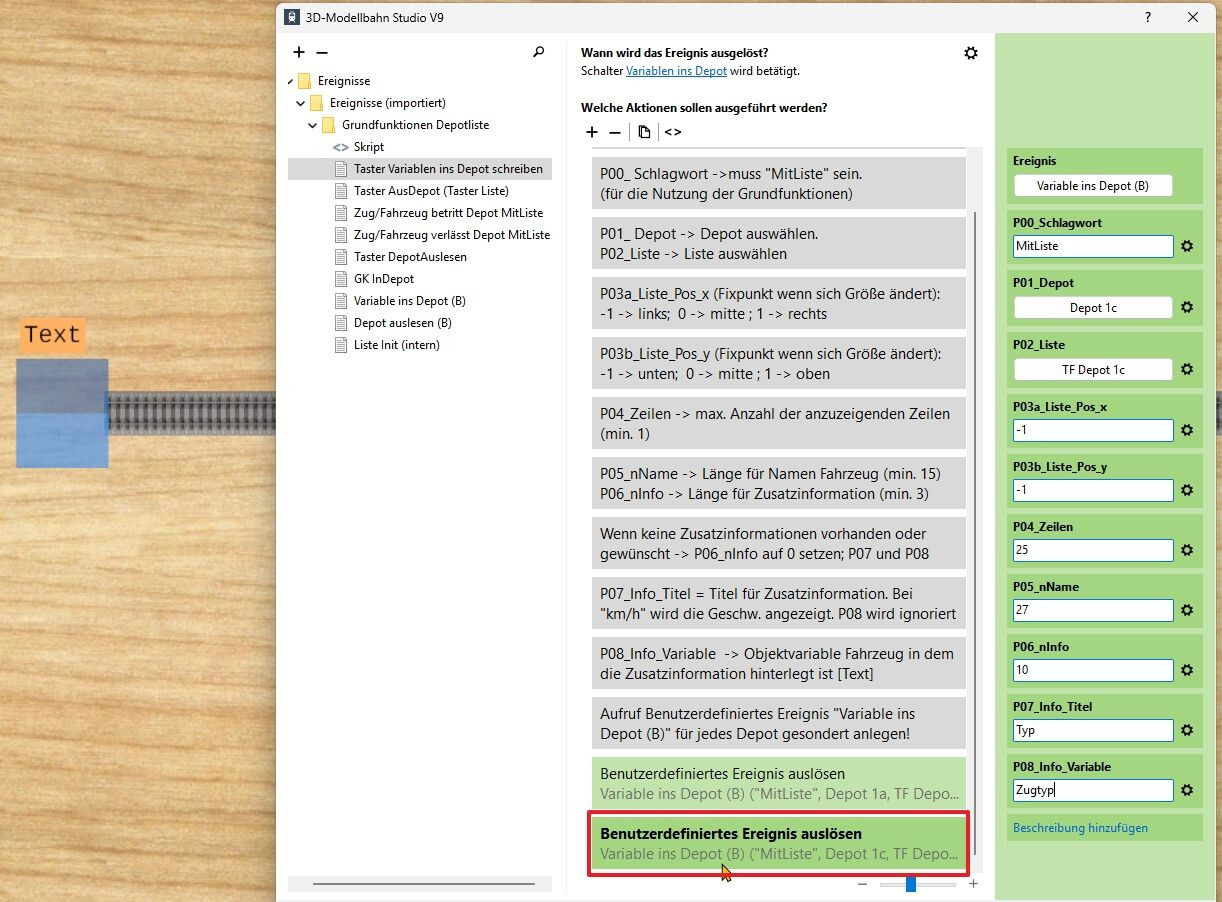The width and height of the screenshot is (1222, 902).
Task: Copy action using the duplicate icon
Action: [x=644, y=132]
